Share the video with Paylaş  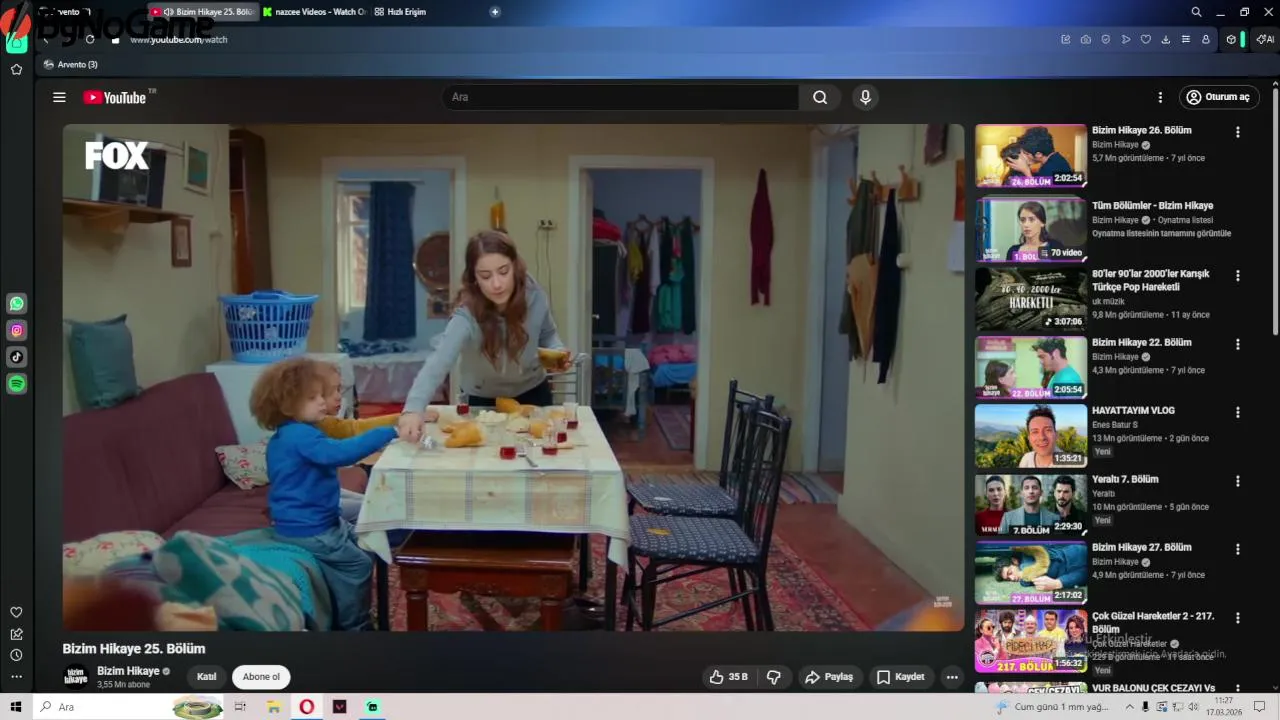[x=829, y=677]
